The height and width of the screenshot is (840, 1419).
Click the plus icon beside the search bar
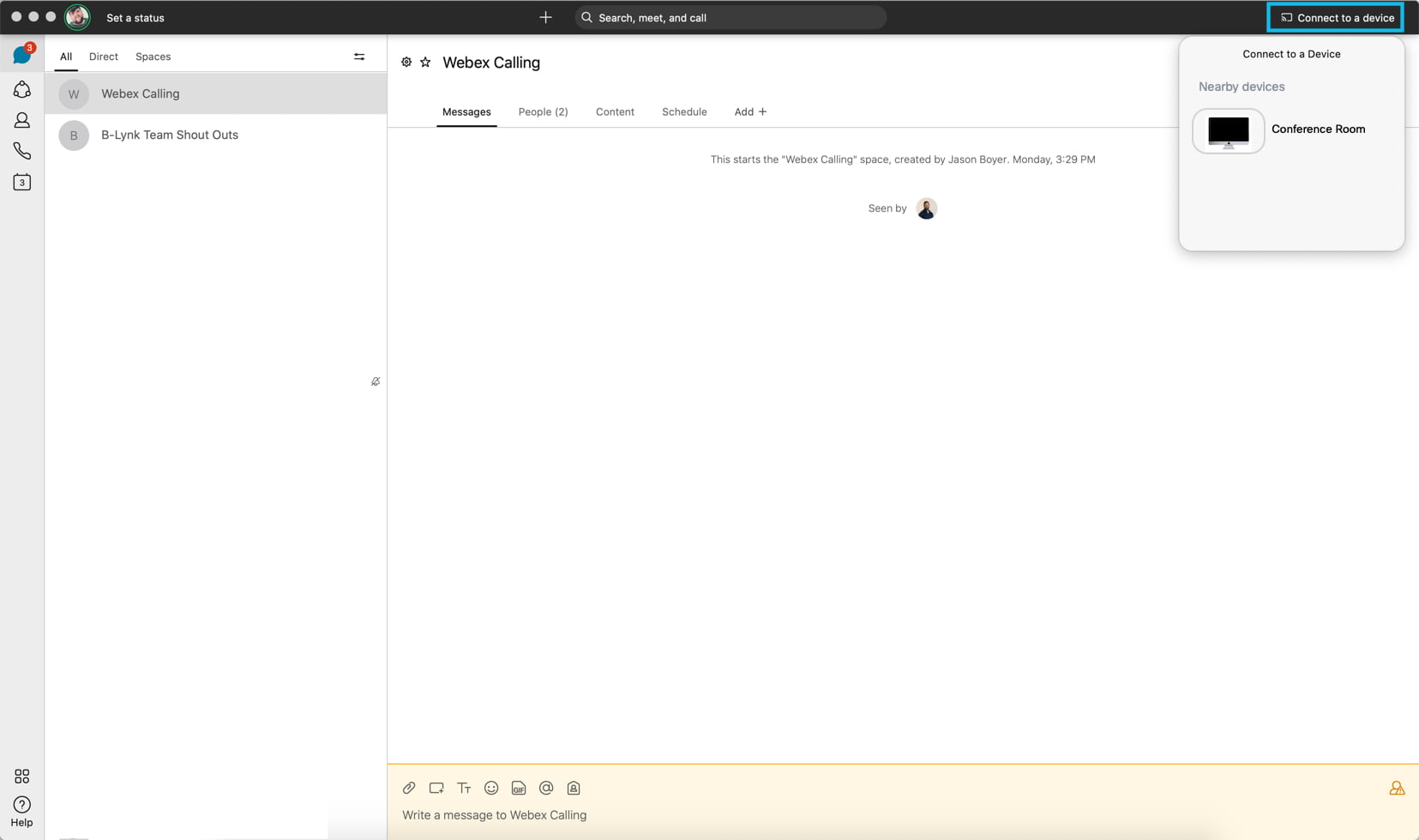(x=545, y=17)
